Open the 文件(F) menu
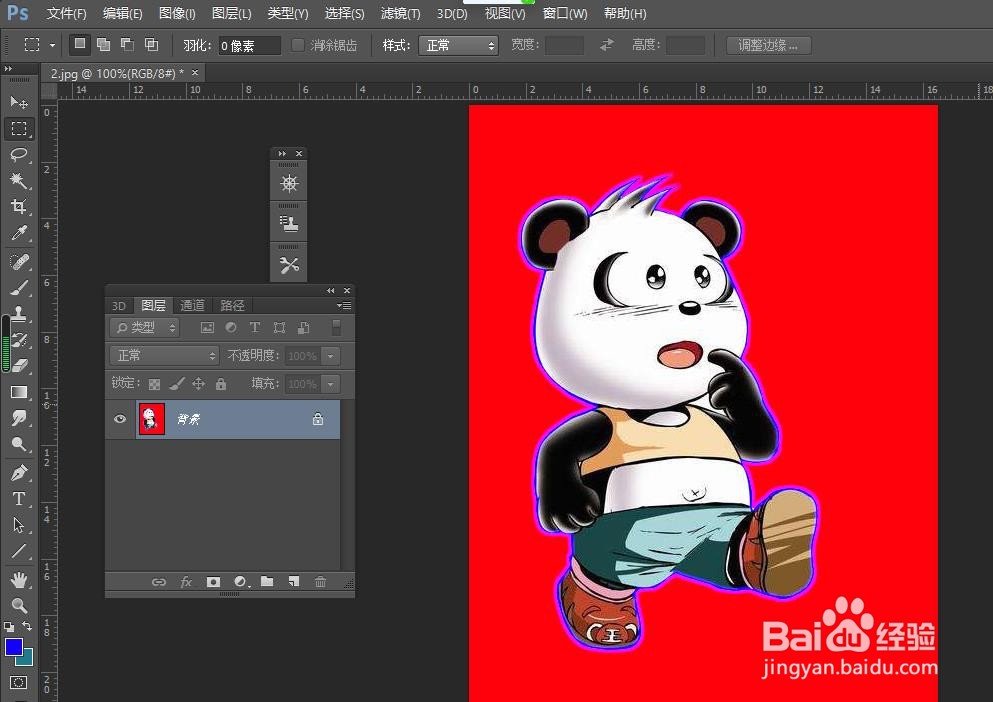Viewport: 993px width, 702px height. point(66,13)
